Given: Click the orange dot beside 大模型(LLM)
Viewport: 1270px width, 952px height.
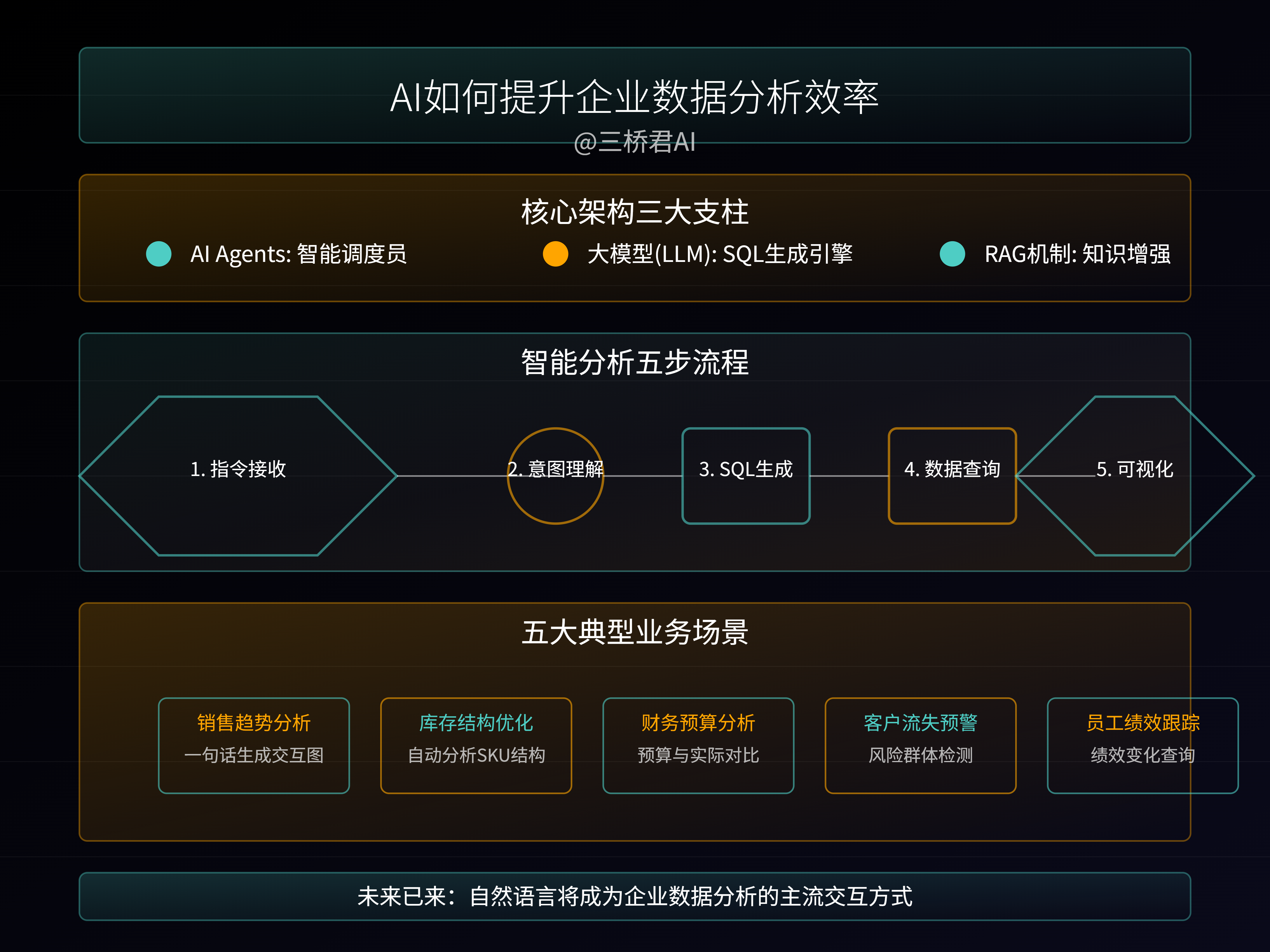Looking at the screenshot, I should (x=555, y=254).
